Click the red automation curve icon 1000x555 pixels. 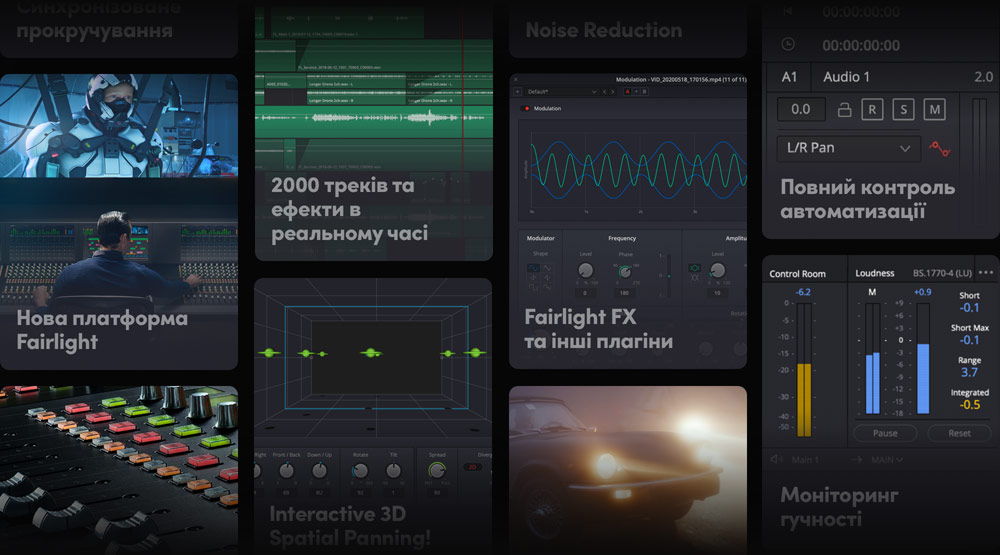pyautogui.click(x=938, y=148)
